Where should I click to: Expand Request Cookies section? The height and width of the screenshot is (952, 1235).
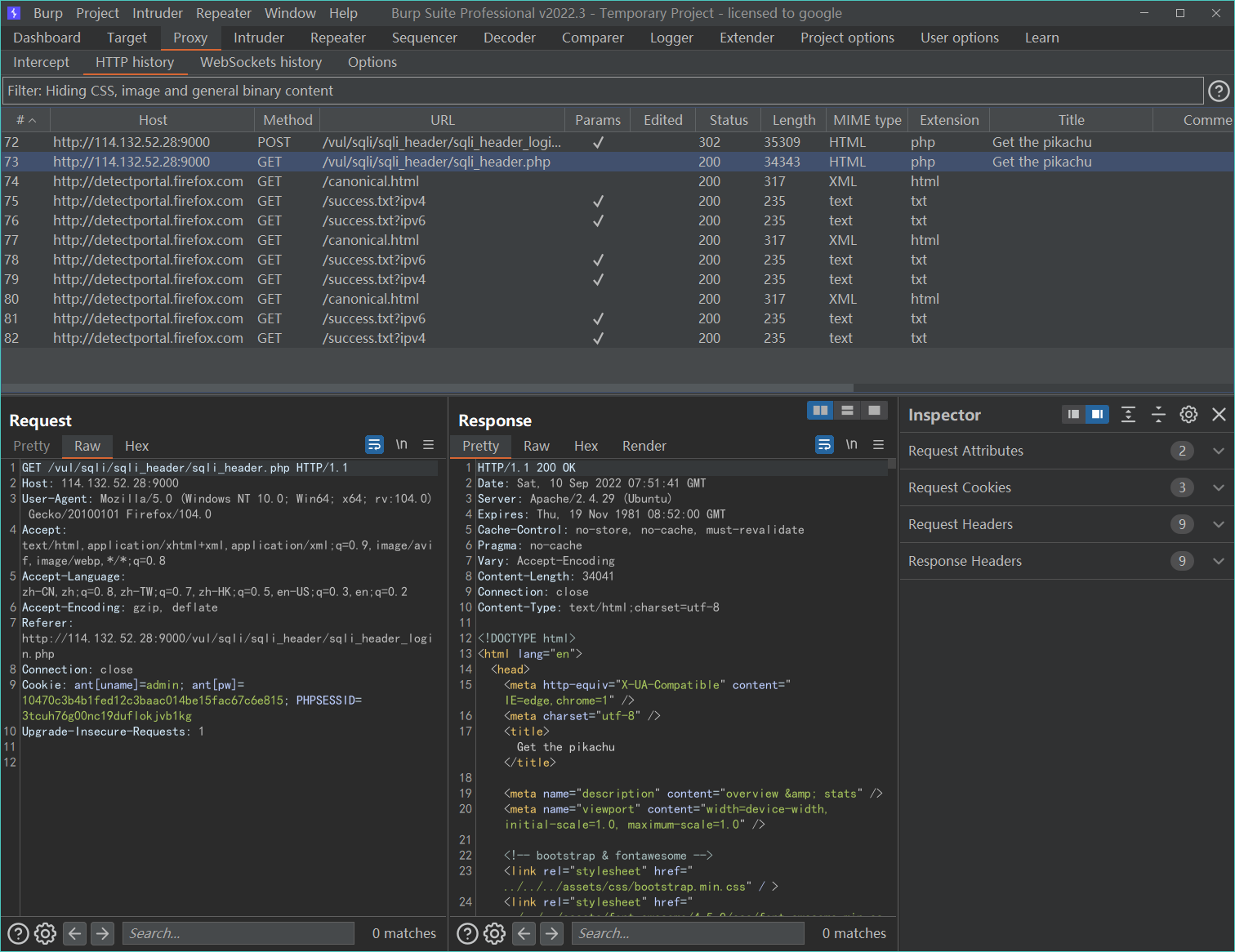(1066, 487)
